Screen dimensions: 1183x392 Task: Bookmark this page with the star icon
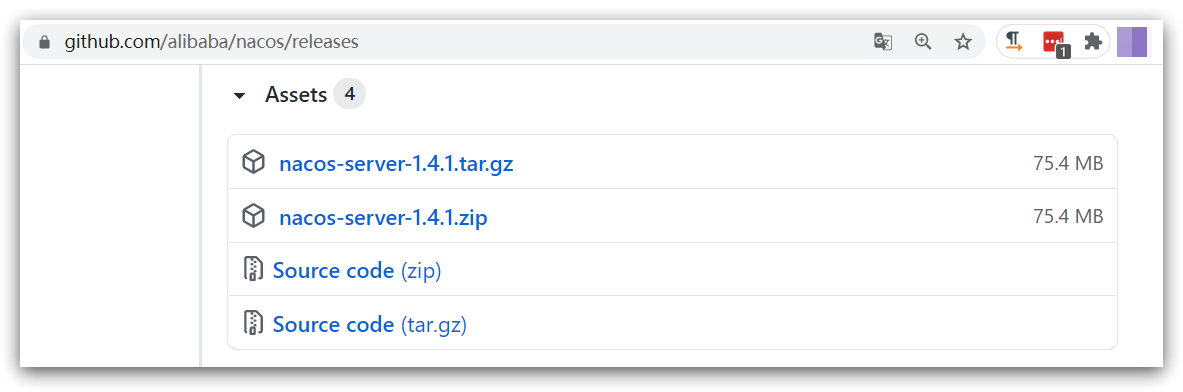[x=963, y=42]
